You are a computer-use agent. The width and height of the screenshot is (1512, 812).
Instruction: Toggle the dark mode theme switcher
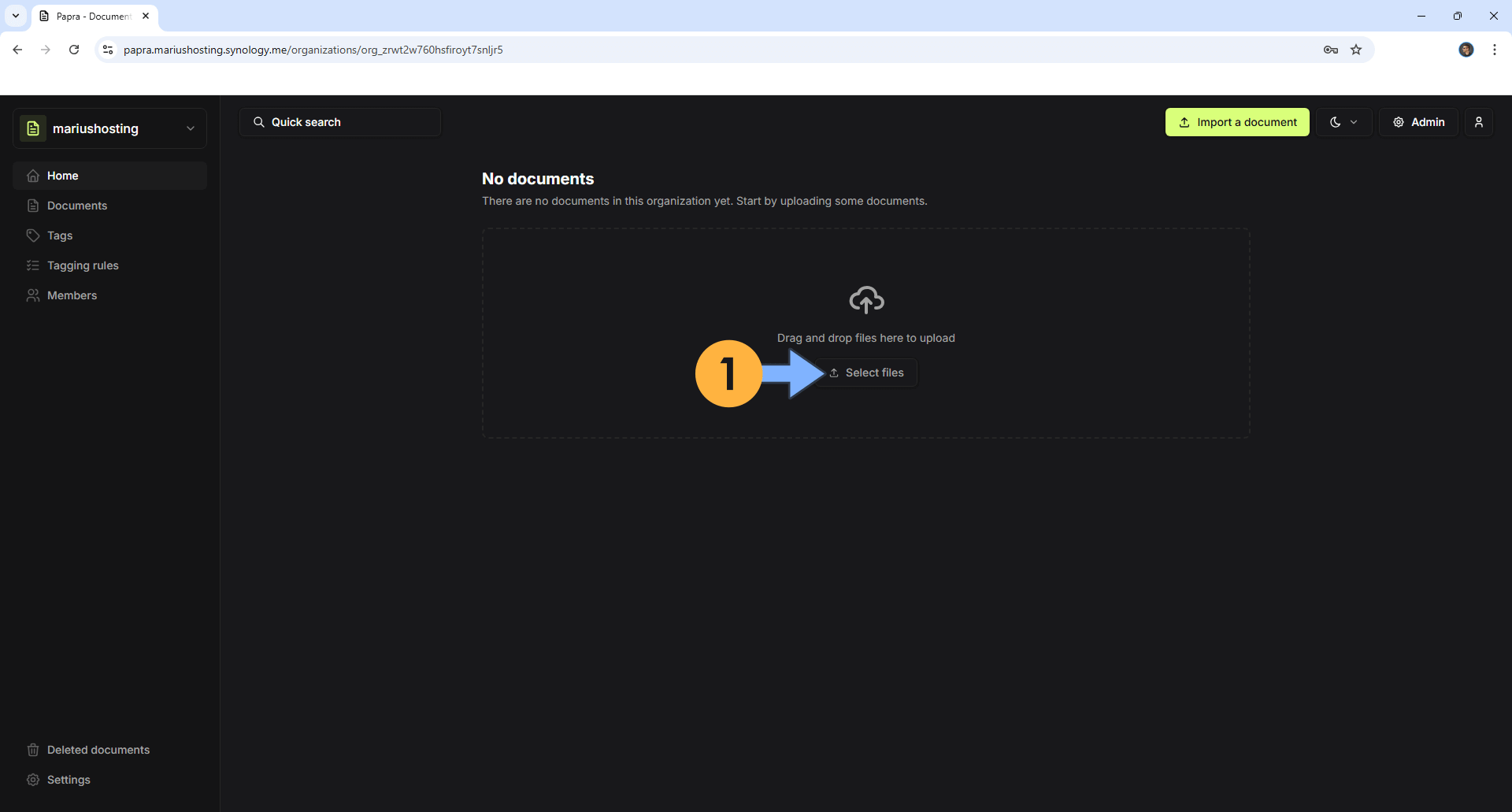pyautogui.click(x=1343, y=122)
